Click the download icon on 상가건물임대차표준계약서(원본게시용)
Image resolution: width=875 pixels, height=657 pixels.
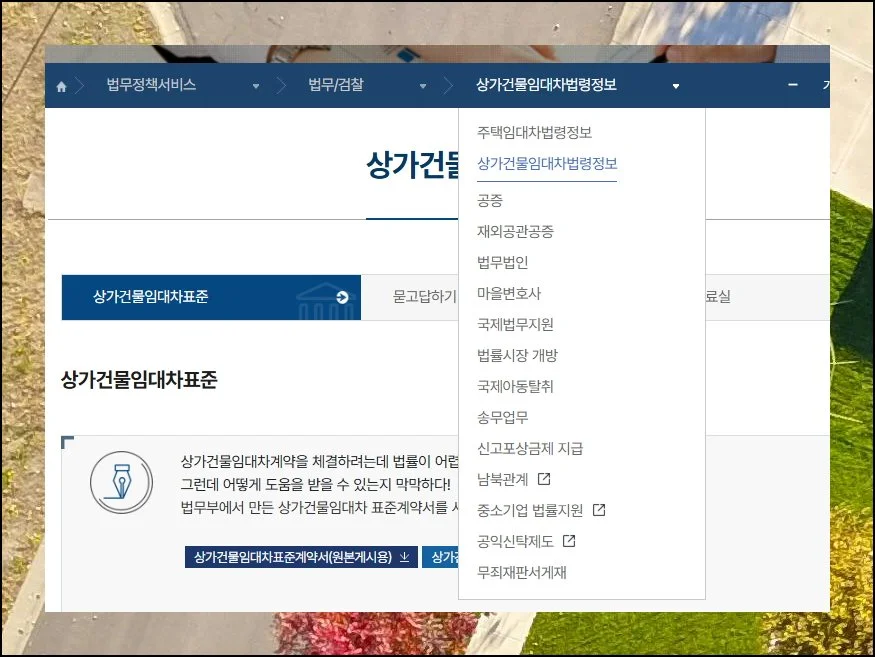405,558
